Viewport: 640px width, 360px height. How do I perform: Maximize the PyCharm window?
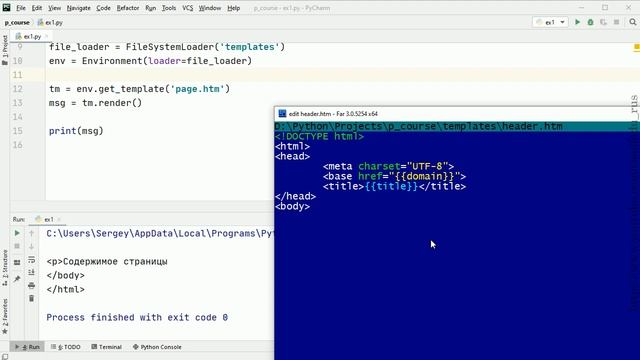(605, 8)
